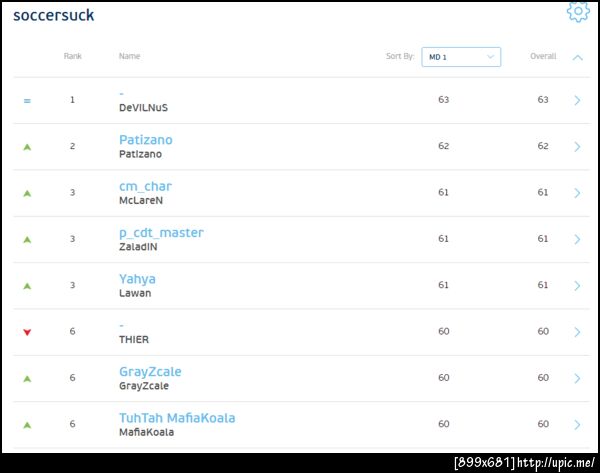Open GrayZcale row details arrow
Viewport: 600px width, 473px height.
point(577,378)
